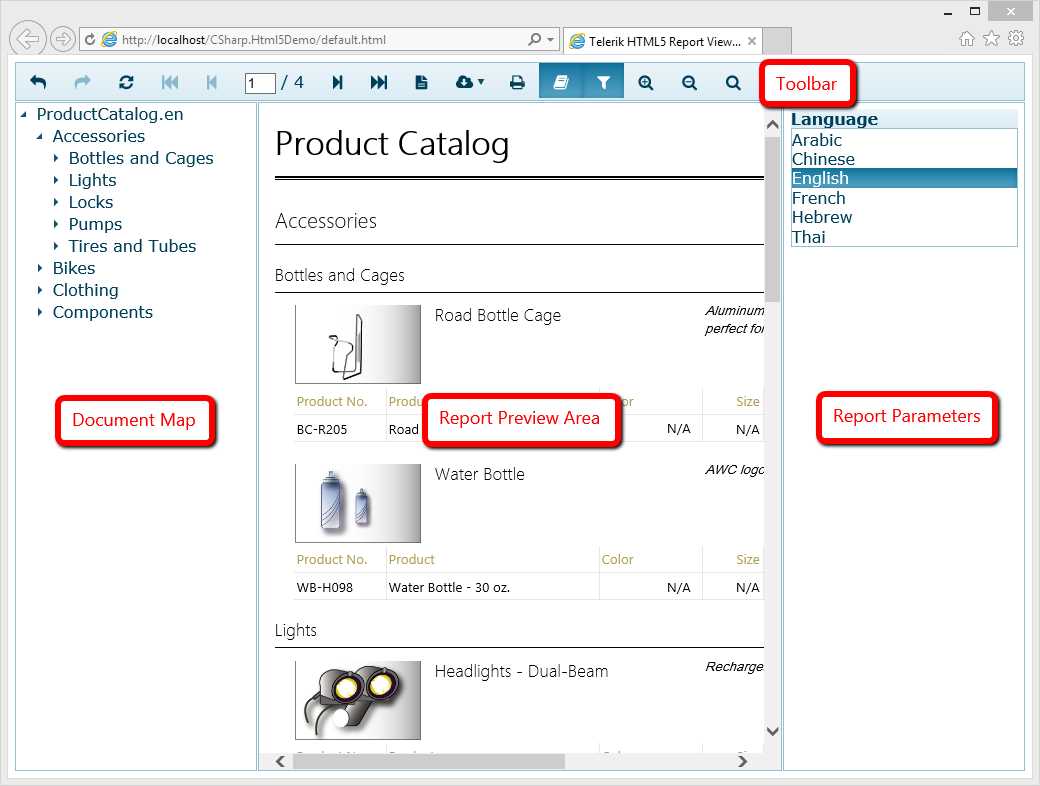The width and height of the screenshot is (1040, 786).
Task: Navigate to Clothing in the document map
Action: [86, 290]
